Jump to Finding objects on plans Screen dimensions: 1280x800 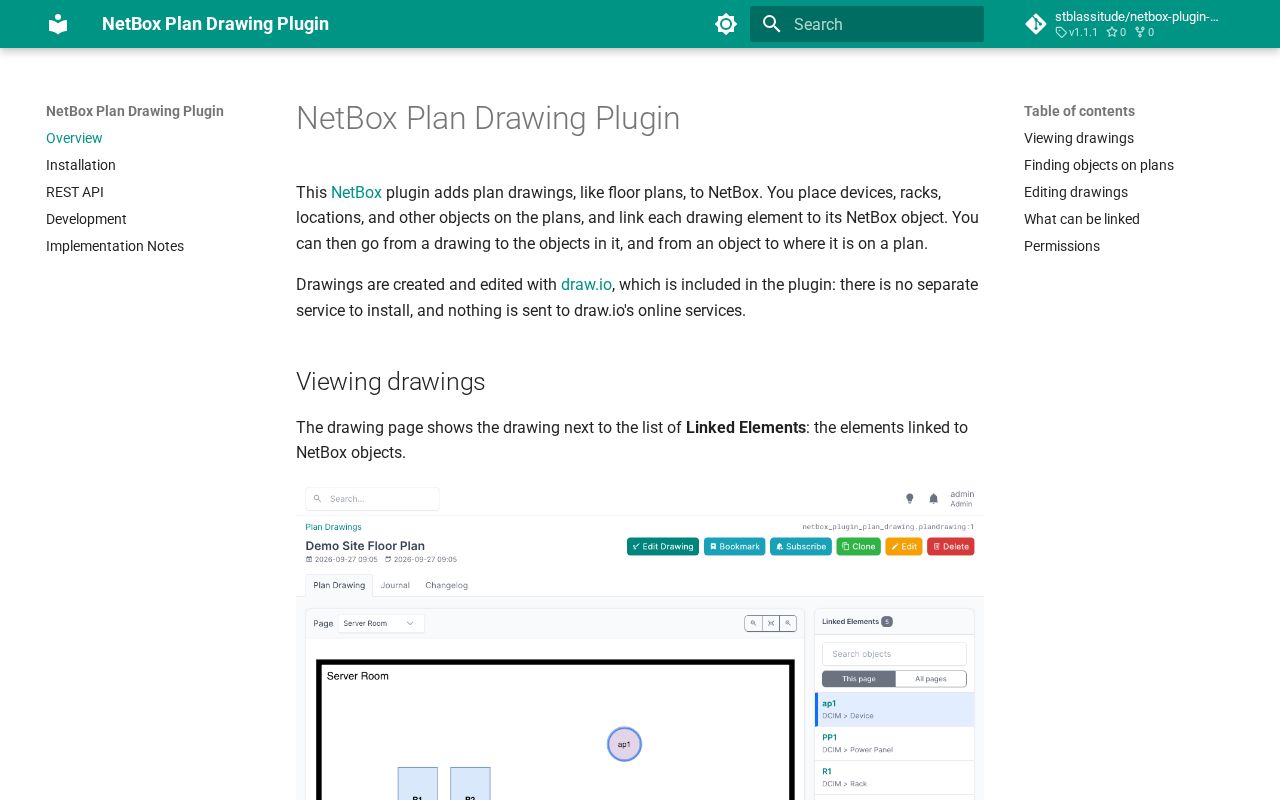tap(1099, 165)
